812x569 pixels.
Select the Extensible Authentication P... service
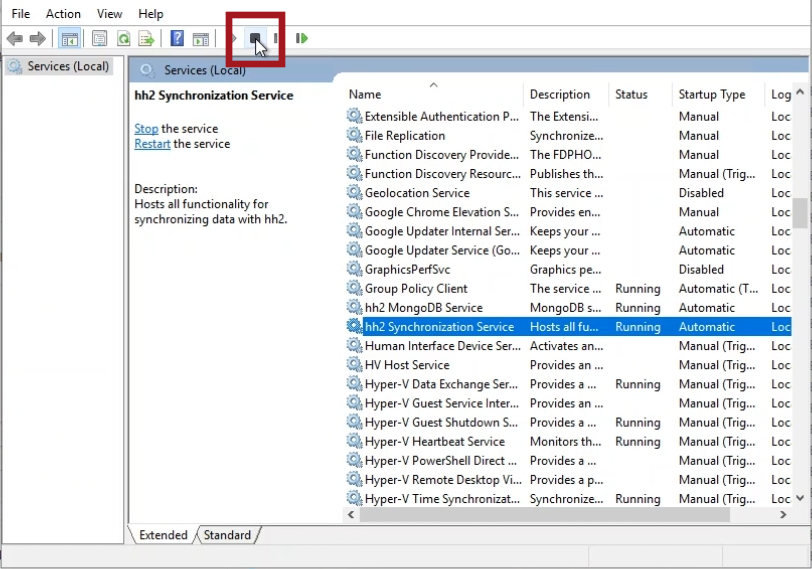(x=568, y=116)
